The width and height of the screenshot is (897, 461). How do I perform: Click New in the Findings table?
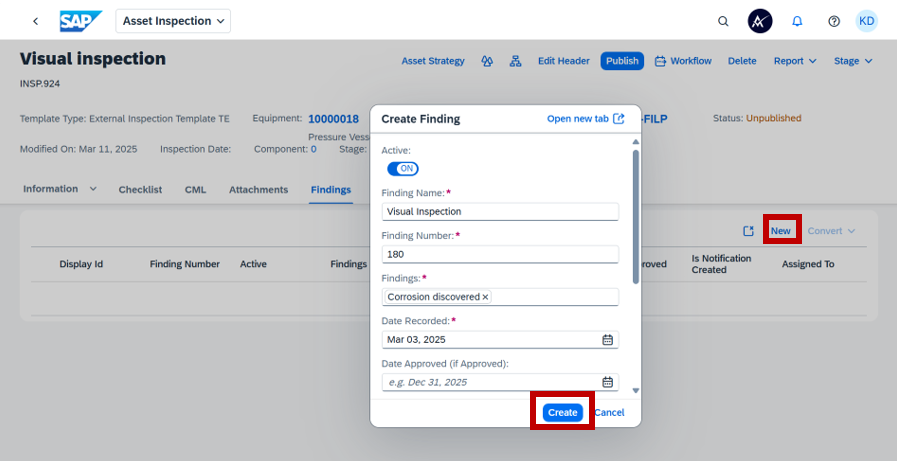(780, 231)
